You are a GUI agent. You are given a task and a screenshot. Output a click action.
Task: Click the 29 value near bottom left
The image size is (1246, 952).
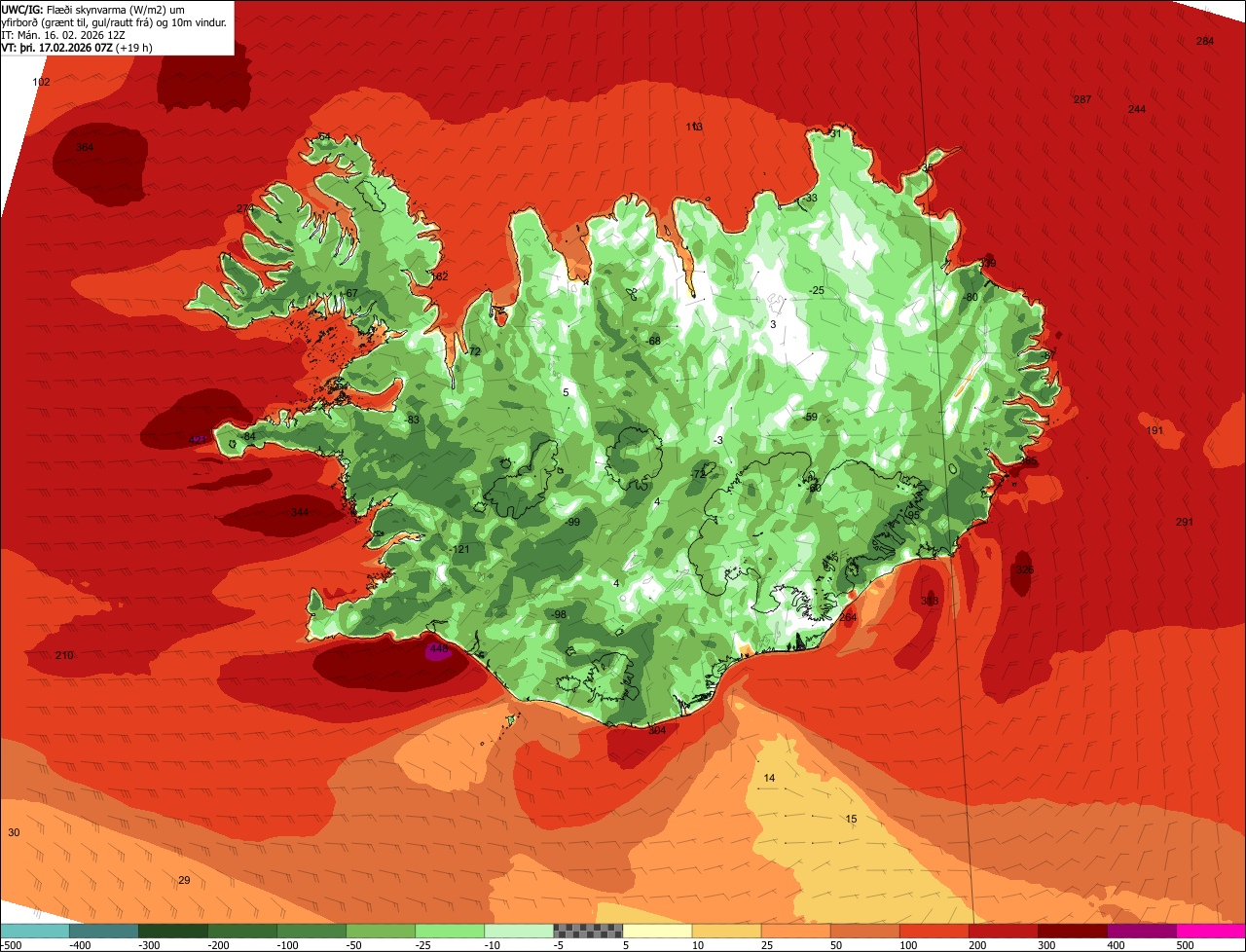(184, 880)
